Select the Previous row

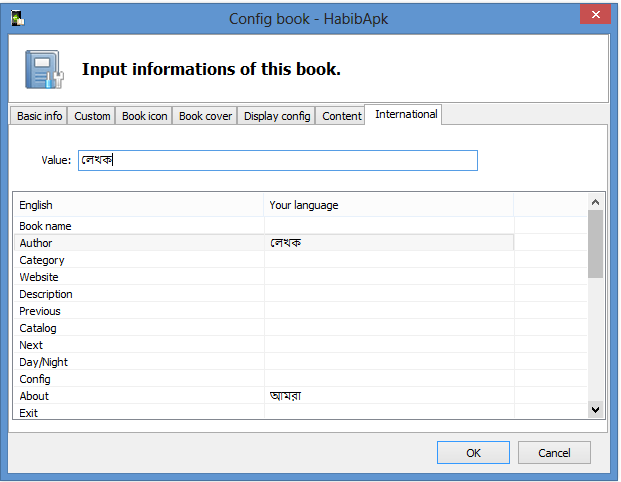(264, 311)
